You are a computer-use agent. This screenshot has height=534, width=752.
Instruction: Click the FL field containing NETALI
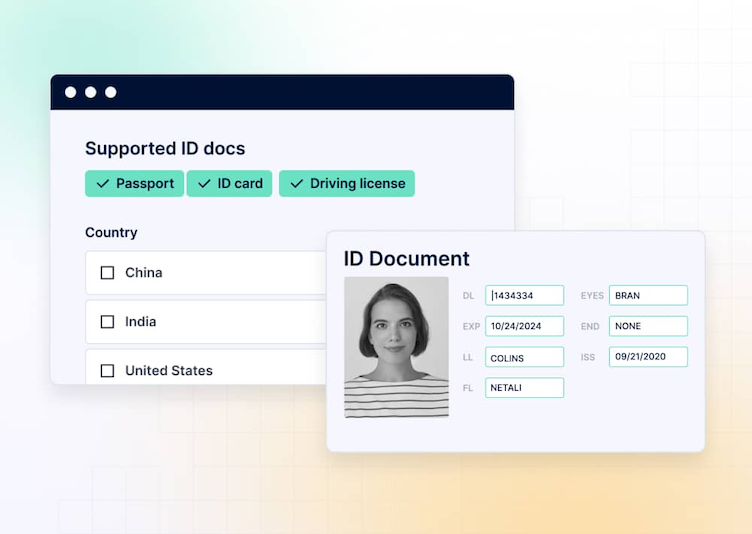(525, 388)
